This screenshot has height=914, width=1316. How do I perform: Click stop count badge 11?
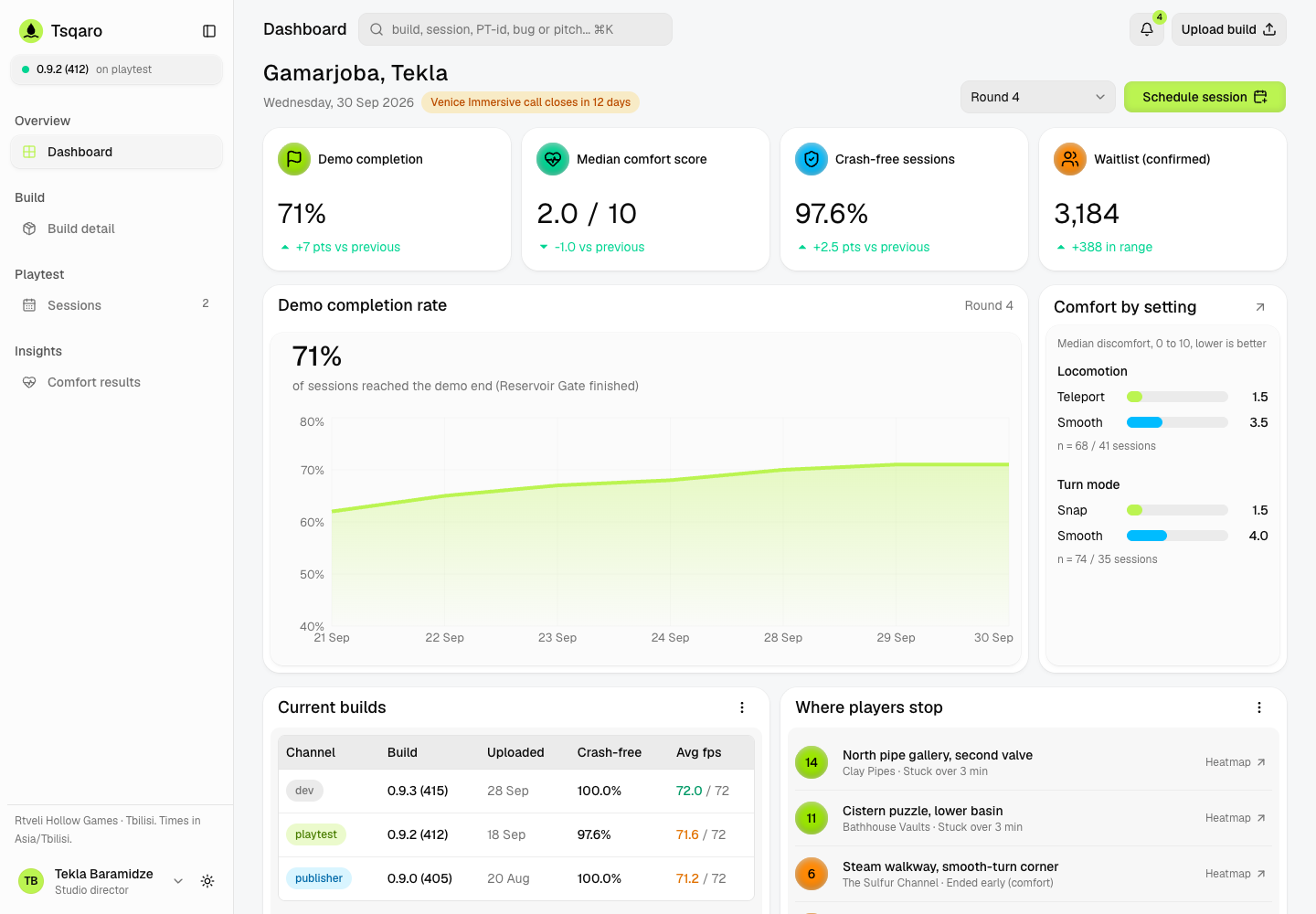click(812, 818)
